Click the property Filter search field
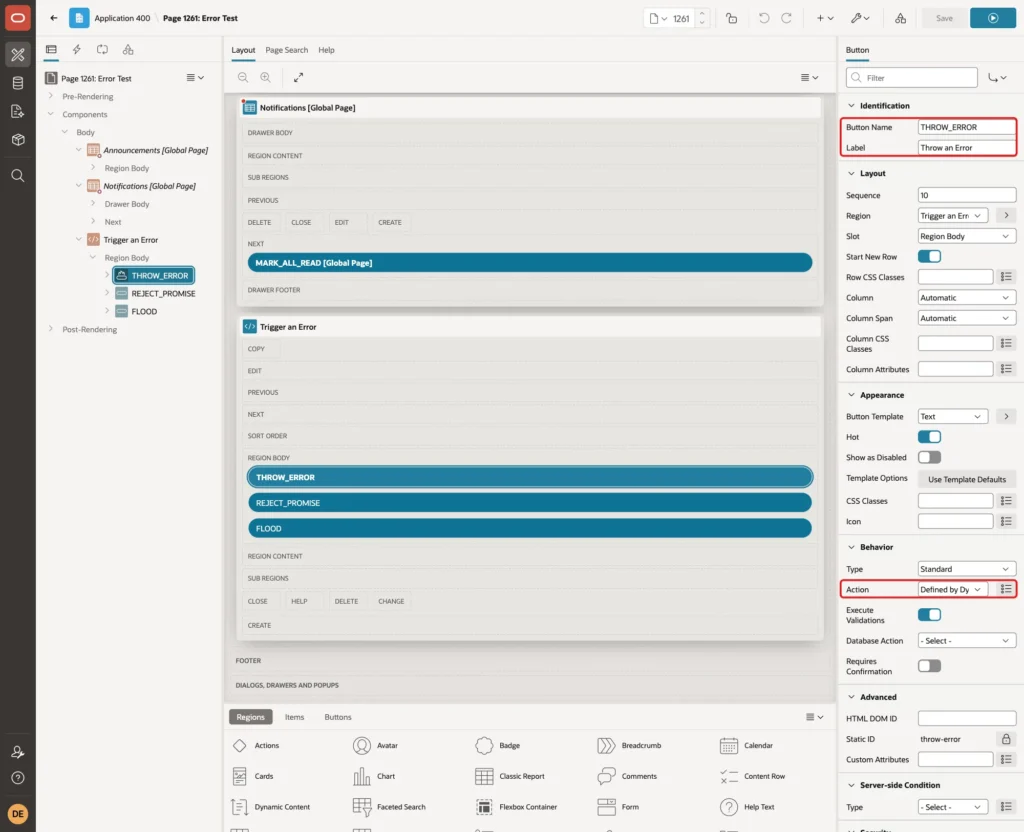1024x832 pixels. click(912, 78)
